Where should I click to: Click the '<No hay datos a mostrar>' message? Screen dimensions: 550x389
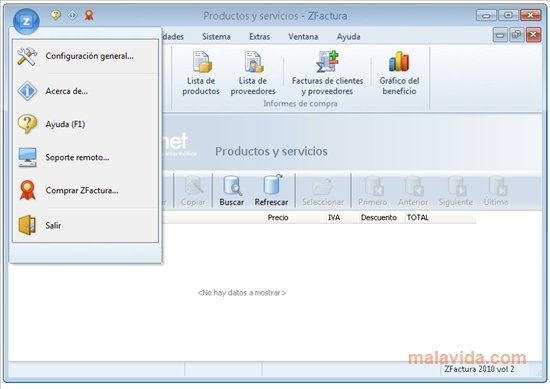242,293
